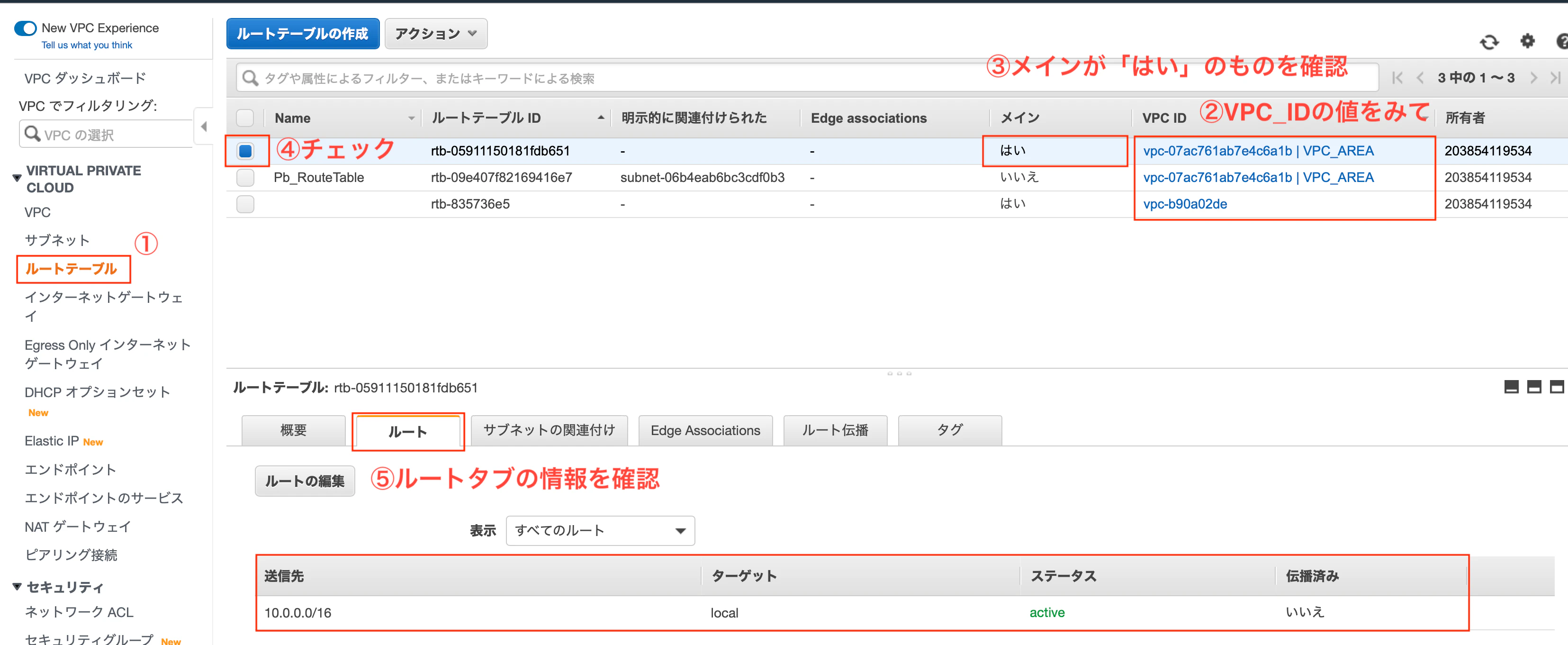The width and height of the screenshot is (1568, 645).
Task: Click the メイン column header
Action: click(1020, 118)
